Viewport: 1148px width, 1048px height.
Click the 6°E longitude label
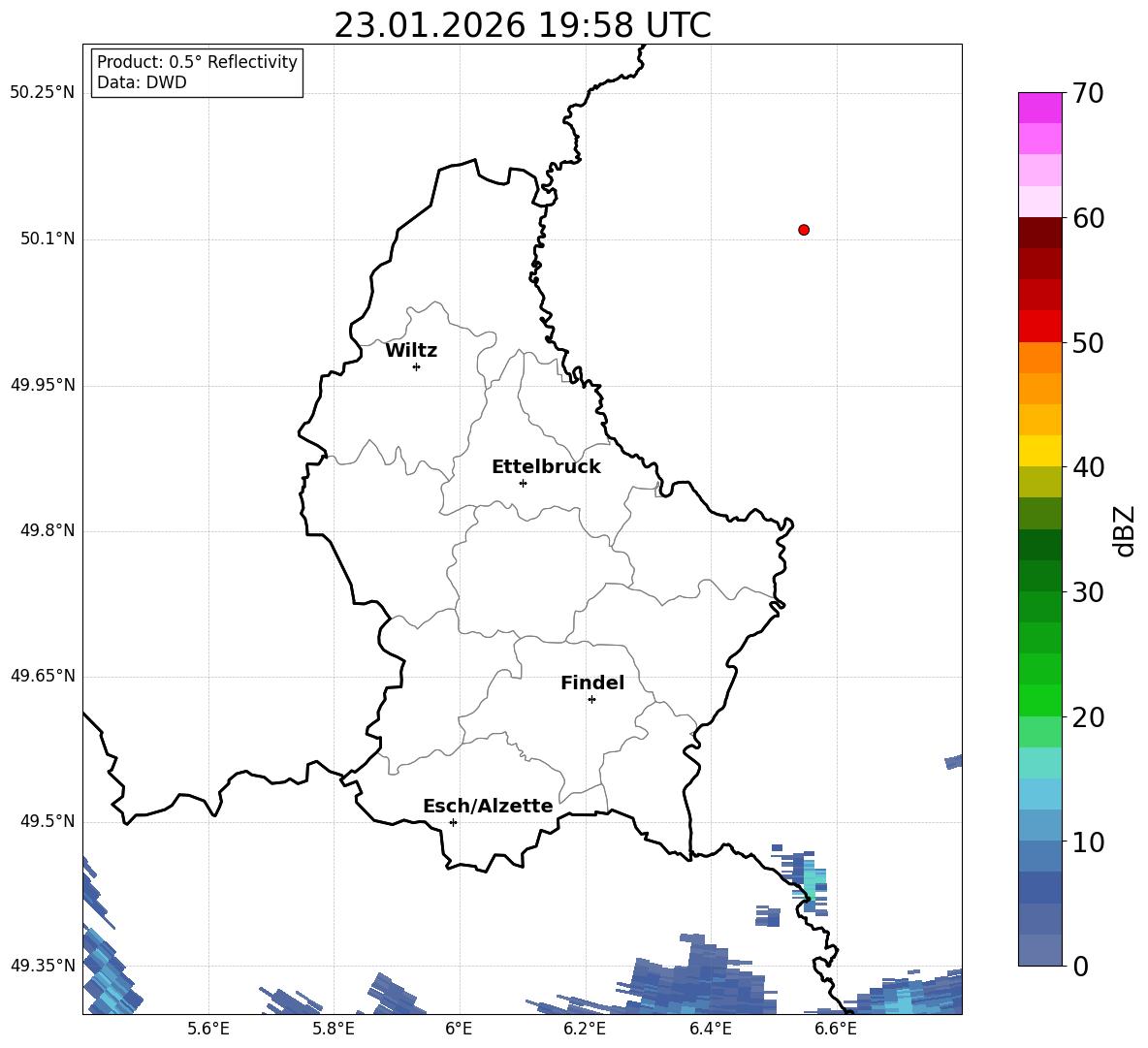pos(459,1029)
